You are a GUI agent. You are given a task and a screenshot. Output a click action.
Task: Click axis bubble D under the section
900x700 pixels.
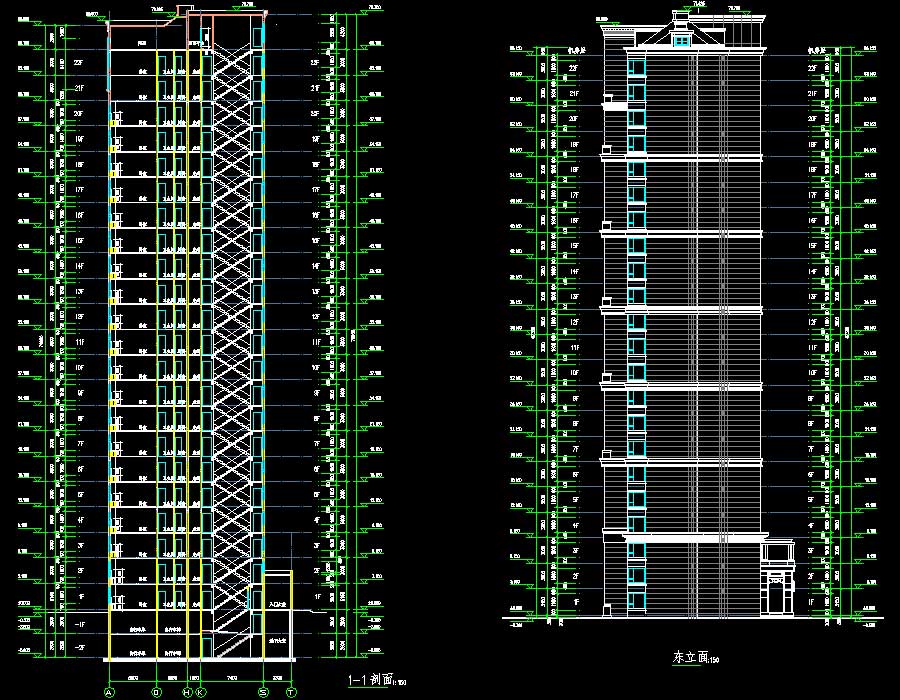pyautogui.click(x=156, y=693)
